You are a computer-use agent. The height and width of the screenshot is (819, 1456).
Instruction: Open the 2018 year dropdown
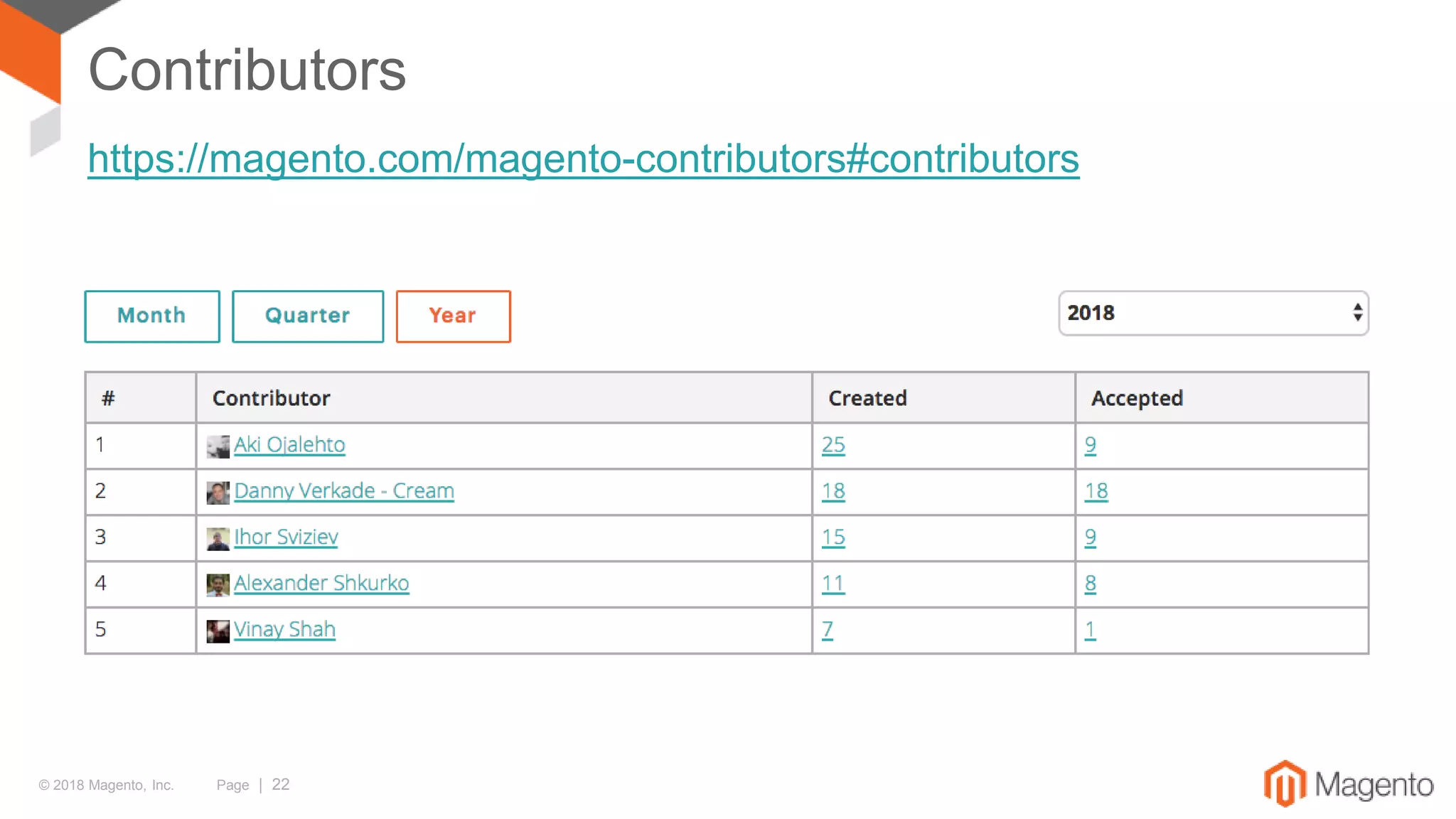[1213, 313]
